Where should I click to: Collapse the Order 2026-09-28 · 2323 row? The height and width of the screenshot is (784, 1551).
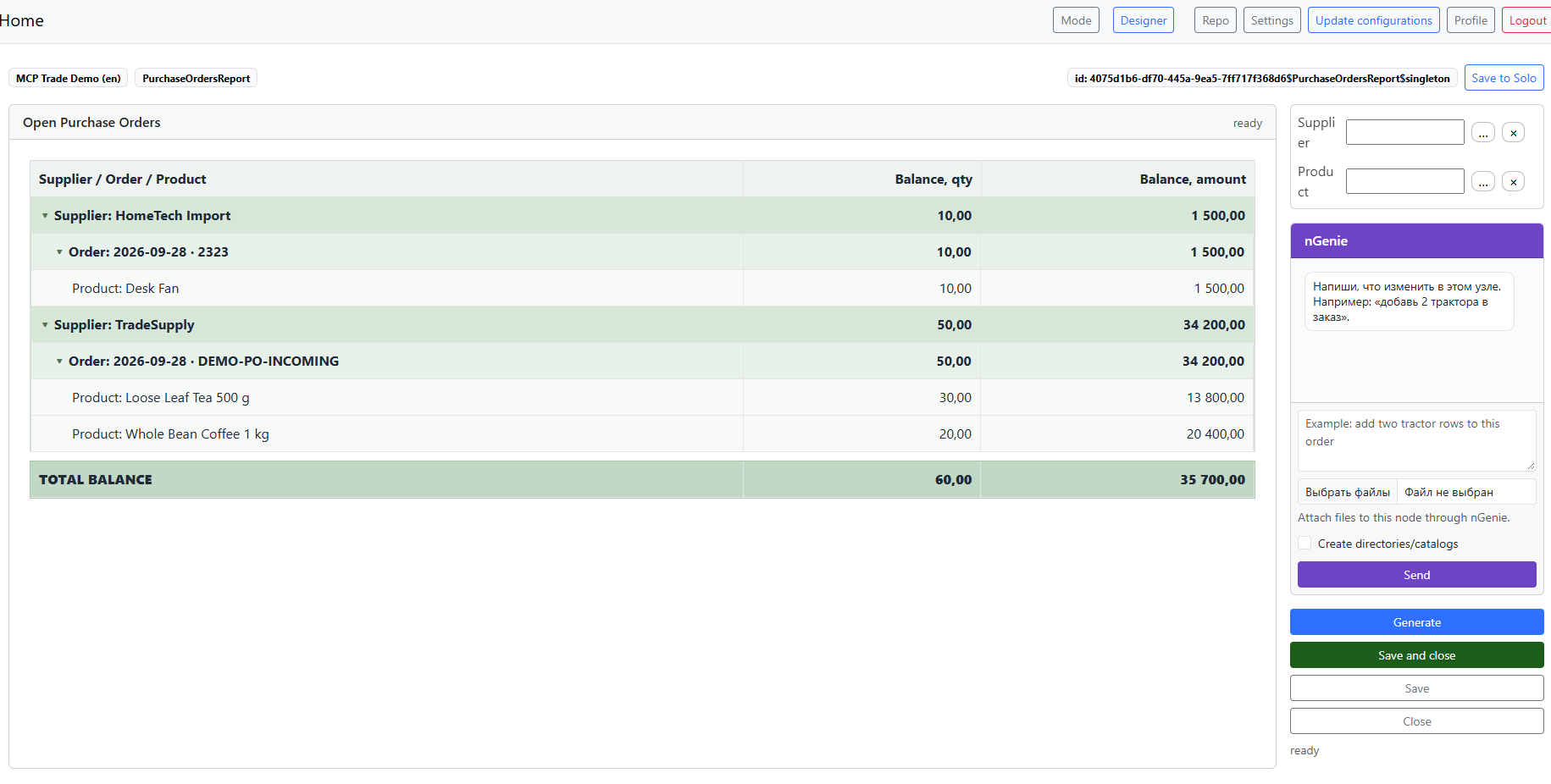[x=59, y=252]
